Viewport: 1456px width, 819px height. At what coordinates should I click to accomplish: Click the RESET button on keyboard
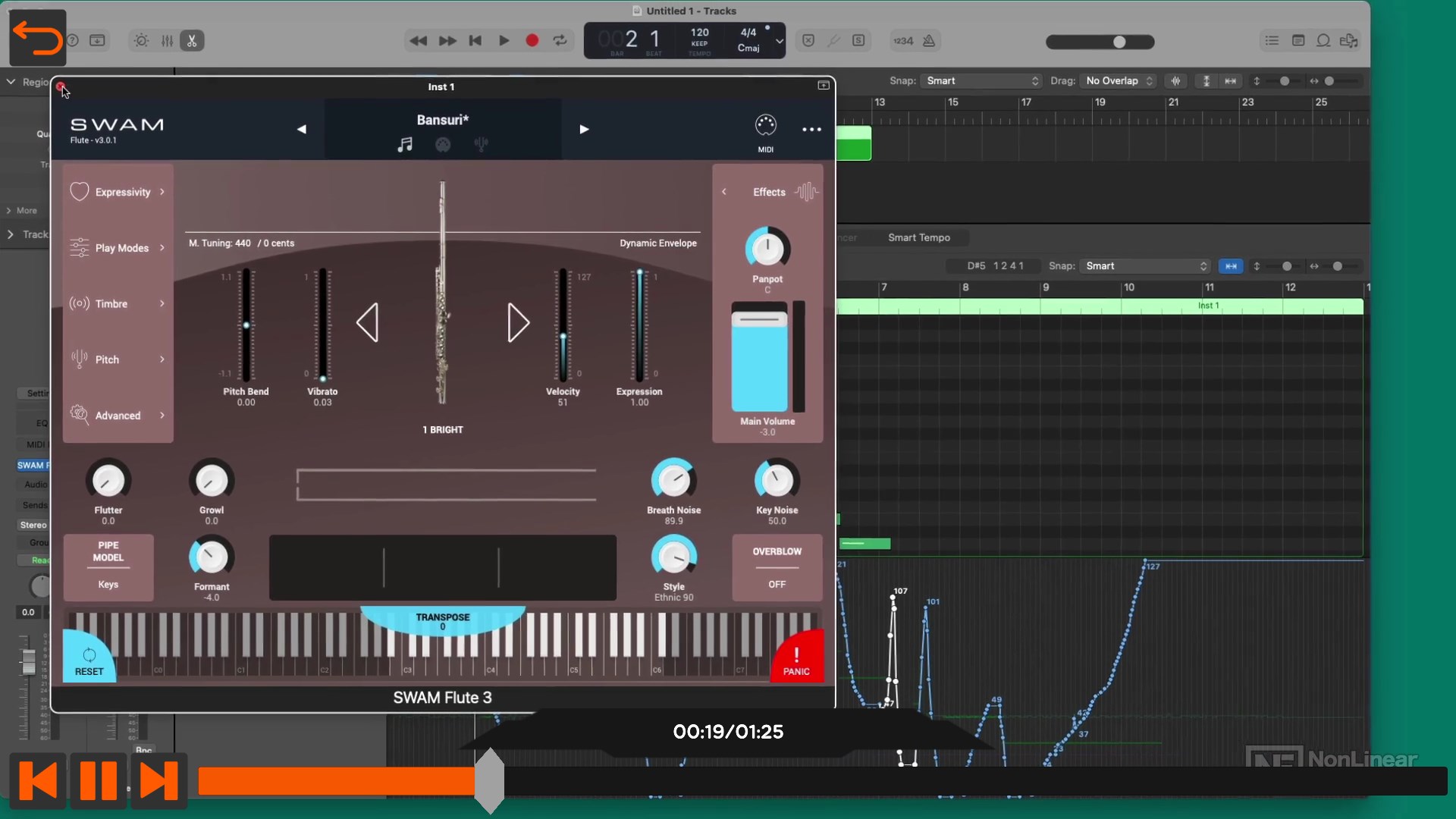[x=88, y=660]
